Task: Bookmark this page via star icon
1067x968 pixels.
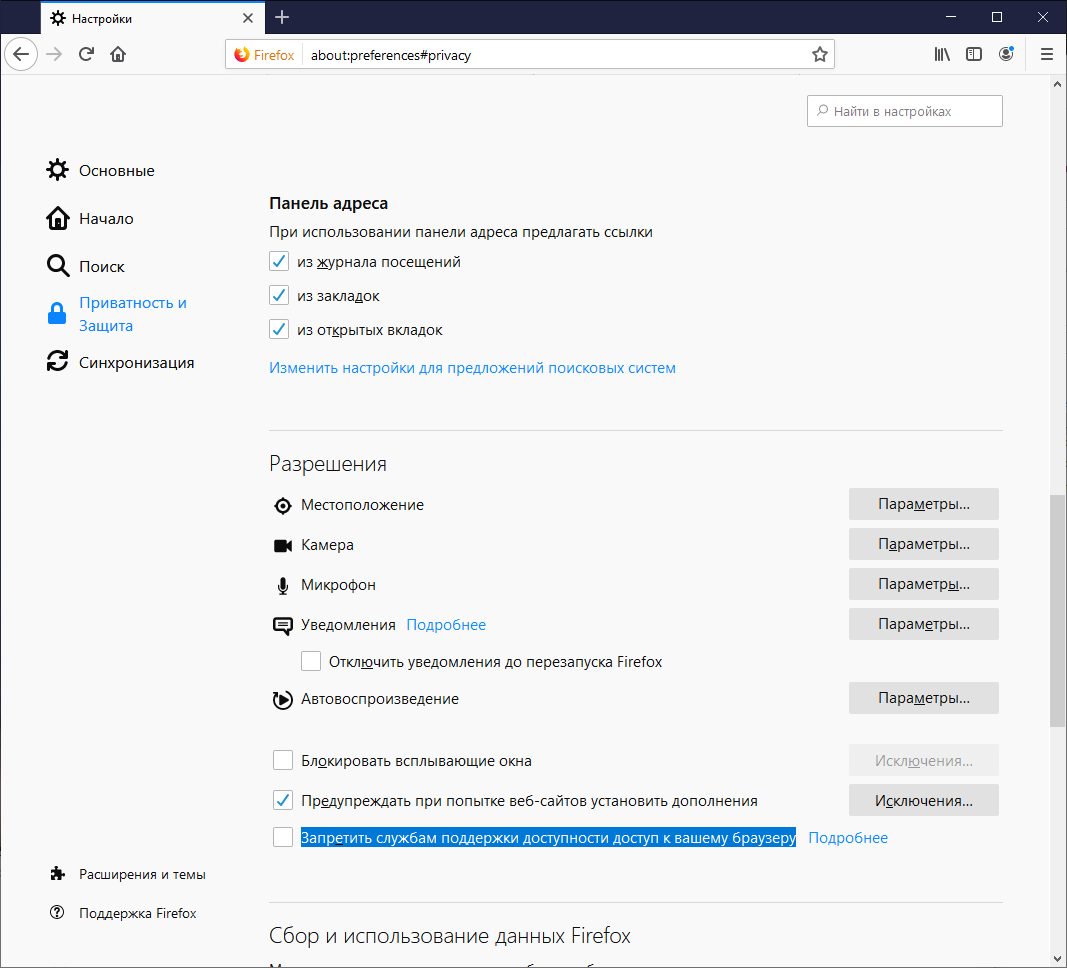Action: tap(820, 54)
